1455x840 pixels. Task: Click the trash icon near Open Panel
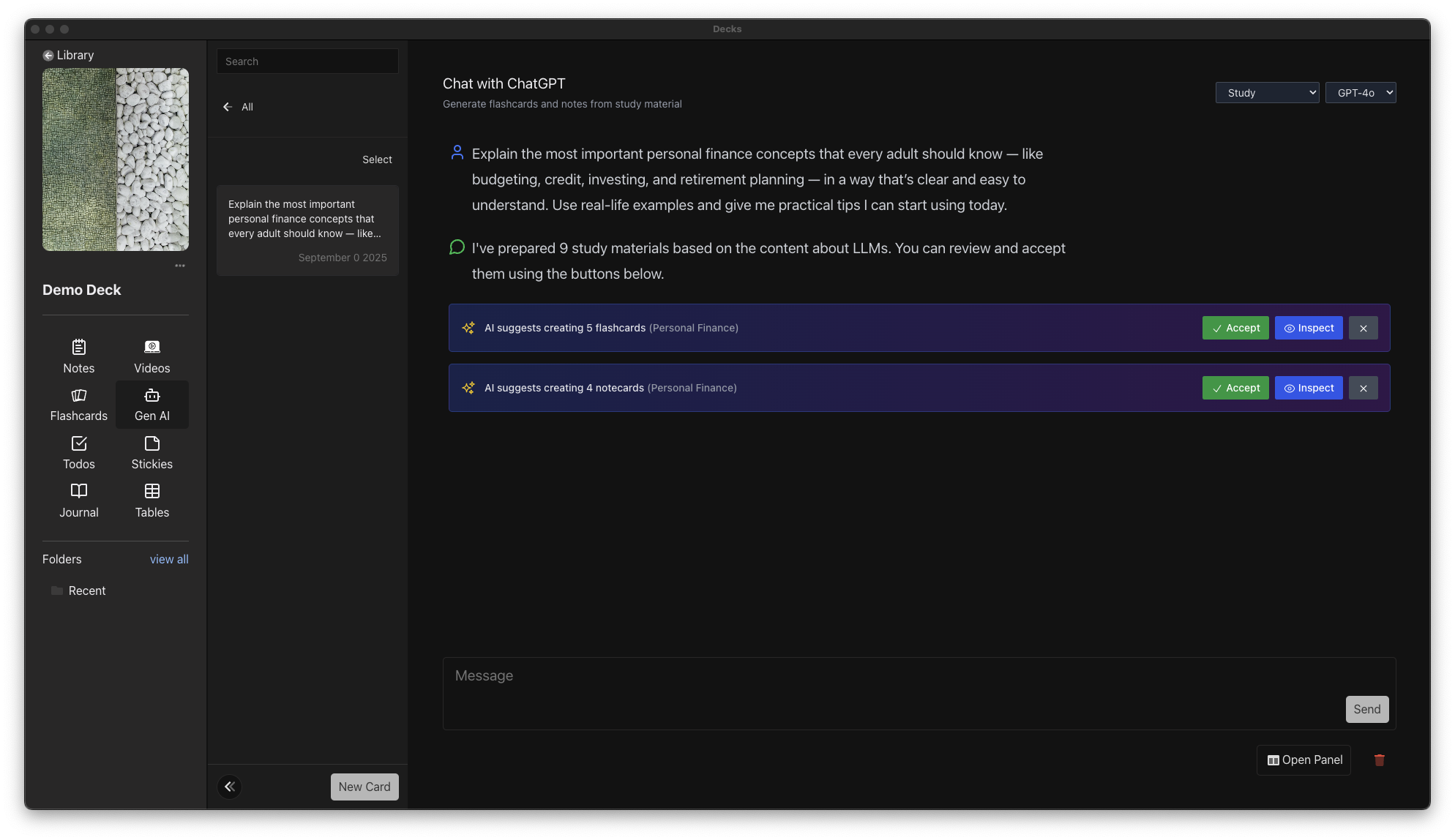point(1379,760)
